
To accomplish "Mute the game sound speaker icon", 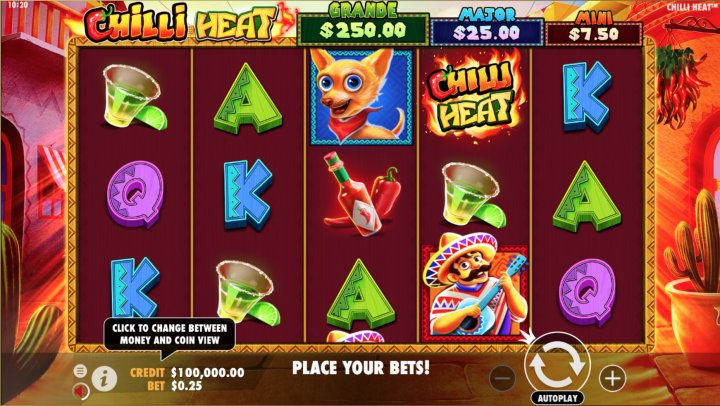I will [x=81, y=391].
